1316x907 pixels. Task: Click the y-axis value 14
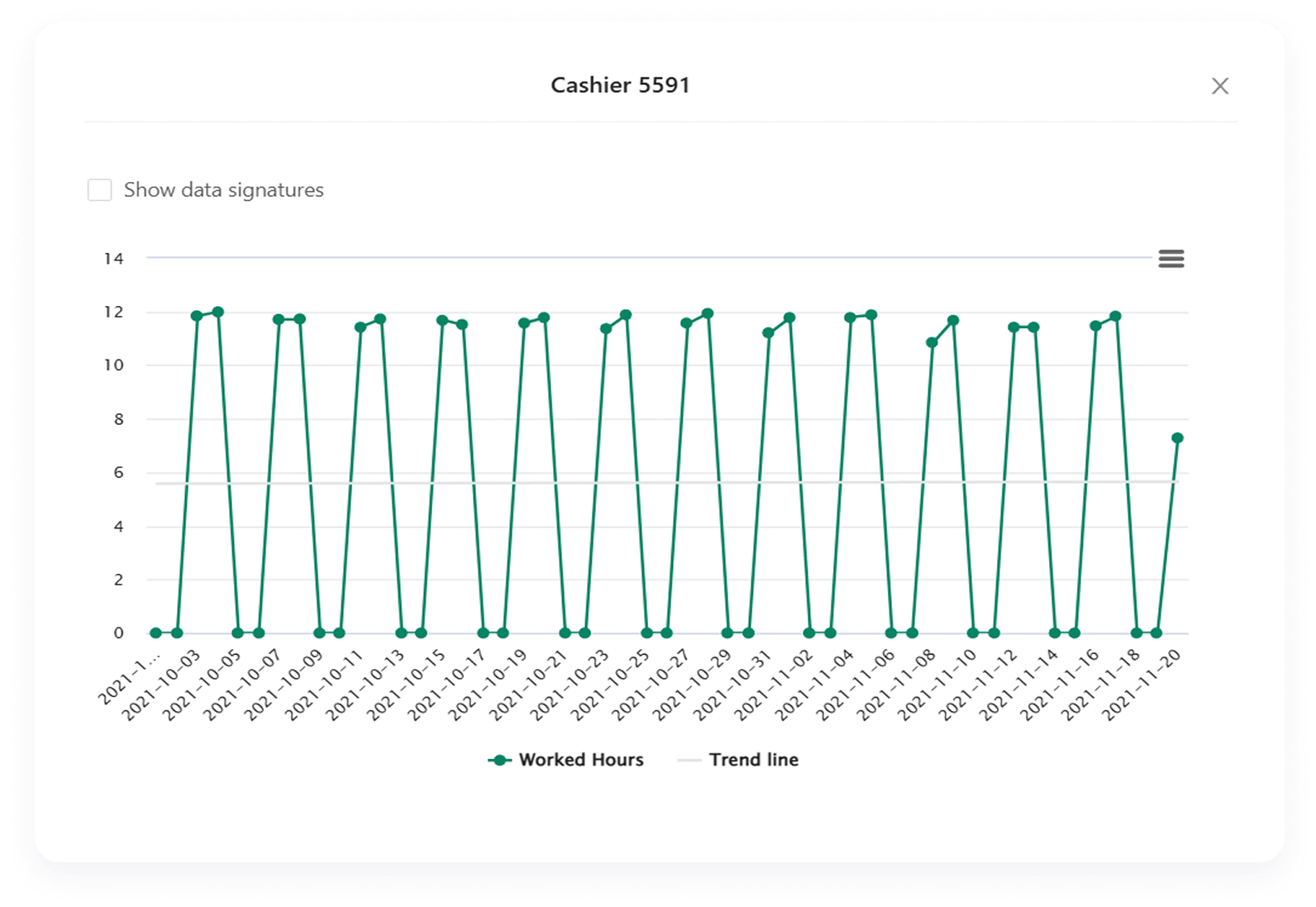[113, 259]
